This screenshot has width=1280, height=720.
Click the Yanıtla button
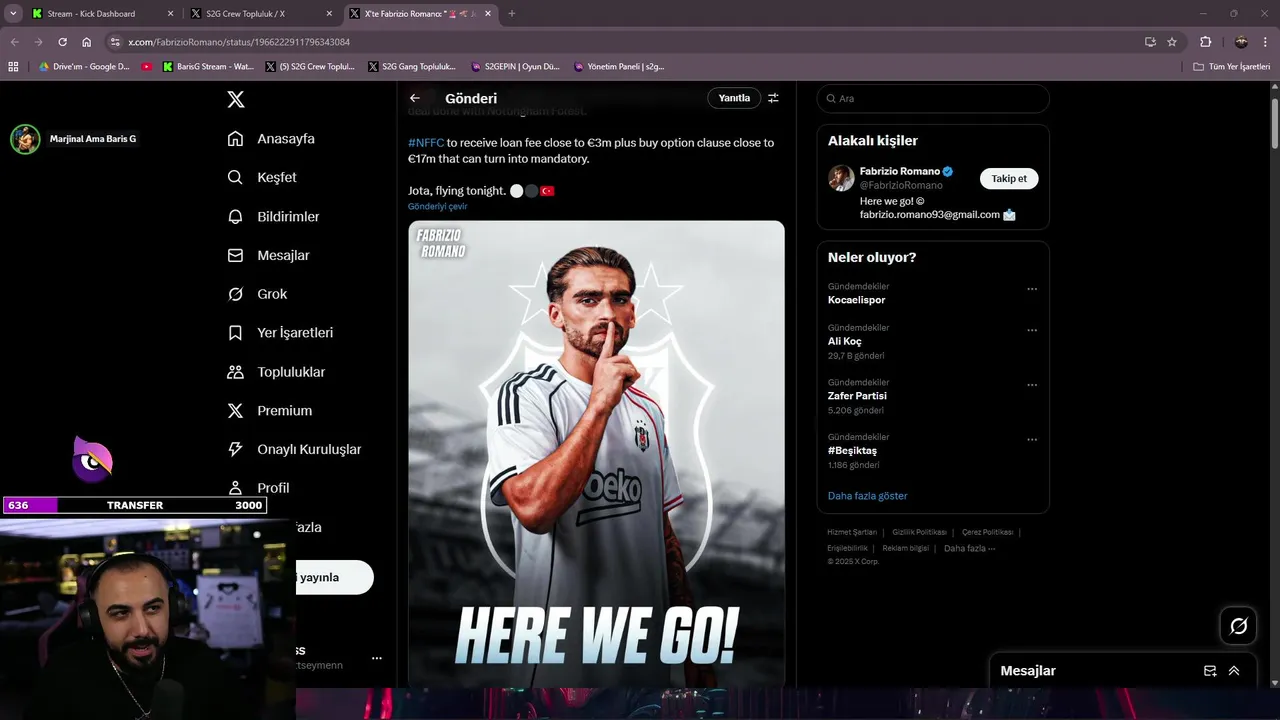[734, 98]
